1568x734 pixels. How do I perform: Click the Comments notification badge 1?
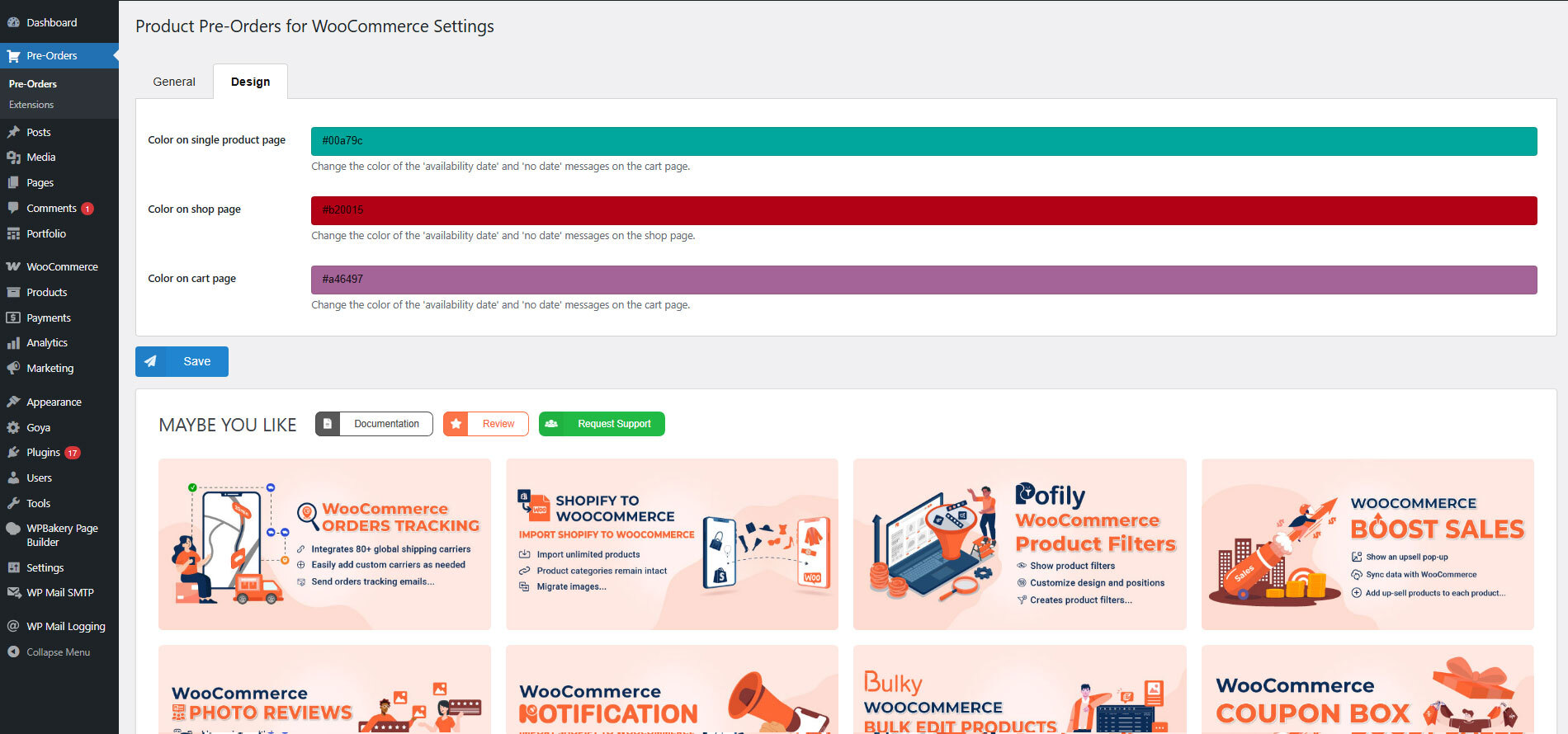click(x=87, y=209)
